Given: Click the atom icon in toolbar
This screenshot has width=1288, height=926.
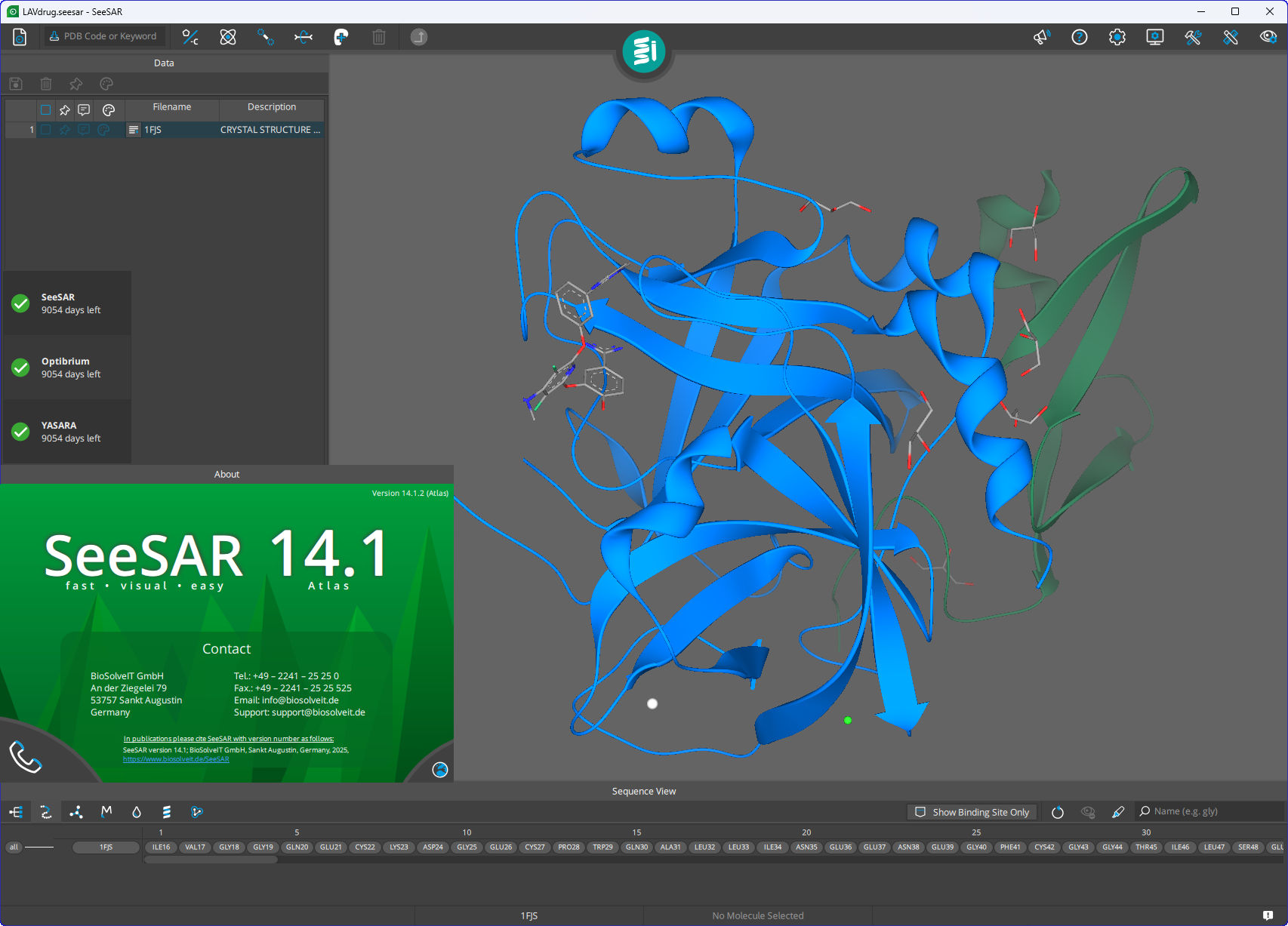Looking at the screenshot, I should (x=228, y=37).
